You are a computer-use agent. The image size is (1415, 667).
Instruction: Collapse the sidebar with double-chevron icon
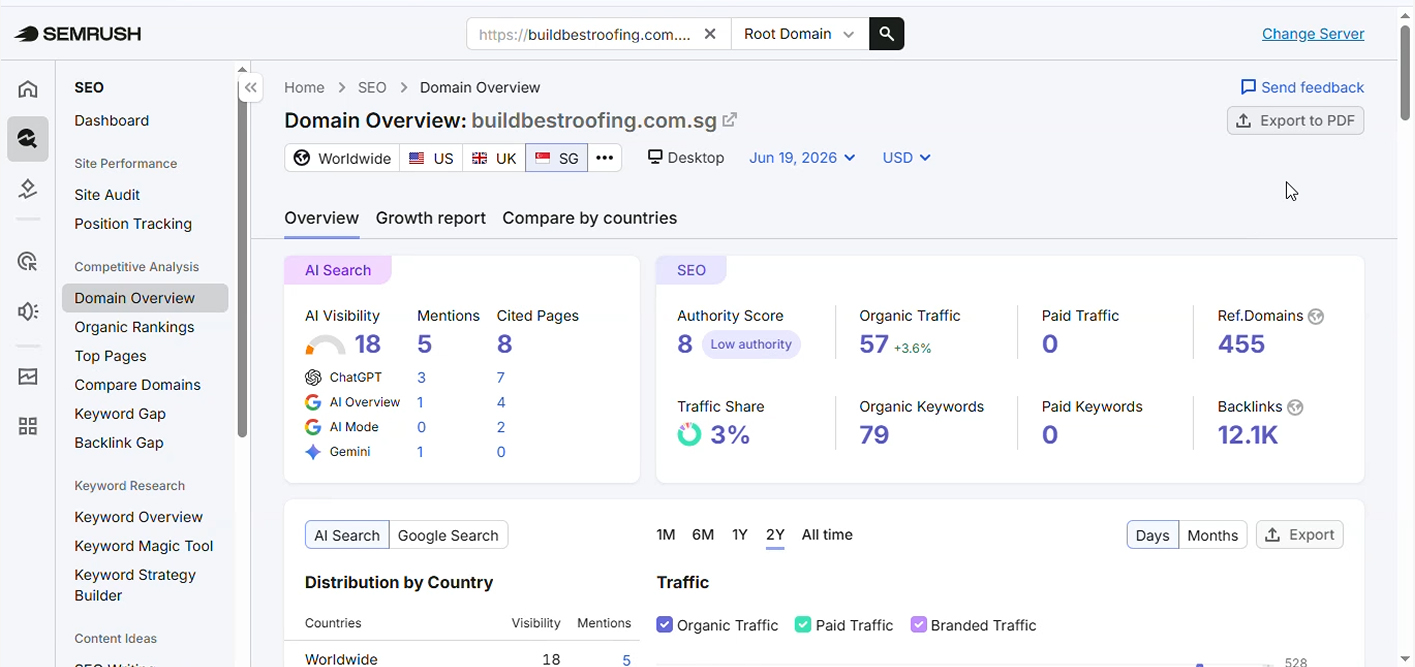point(251,88)
